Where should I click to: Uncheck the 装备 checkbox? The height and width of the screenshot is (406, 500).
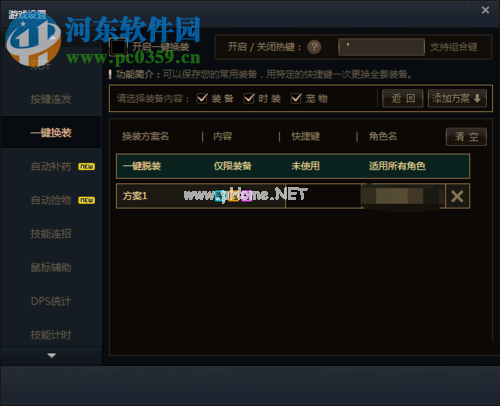click(202, 99)
